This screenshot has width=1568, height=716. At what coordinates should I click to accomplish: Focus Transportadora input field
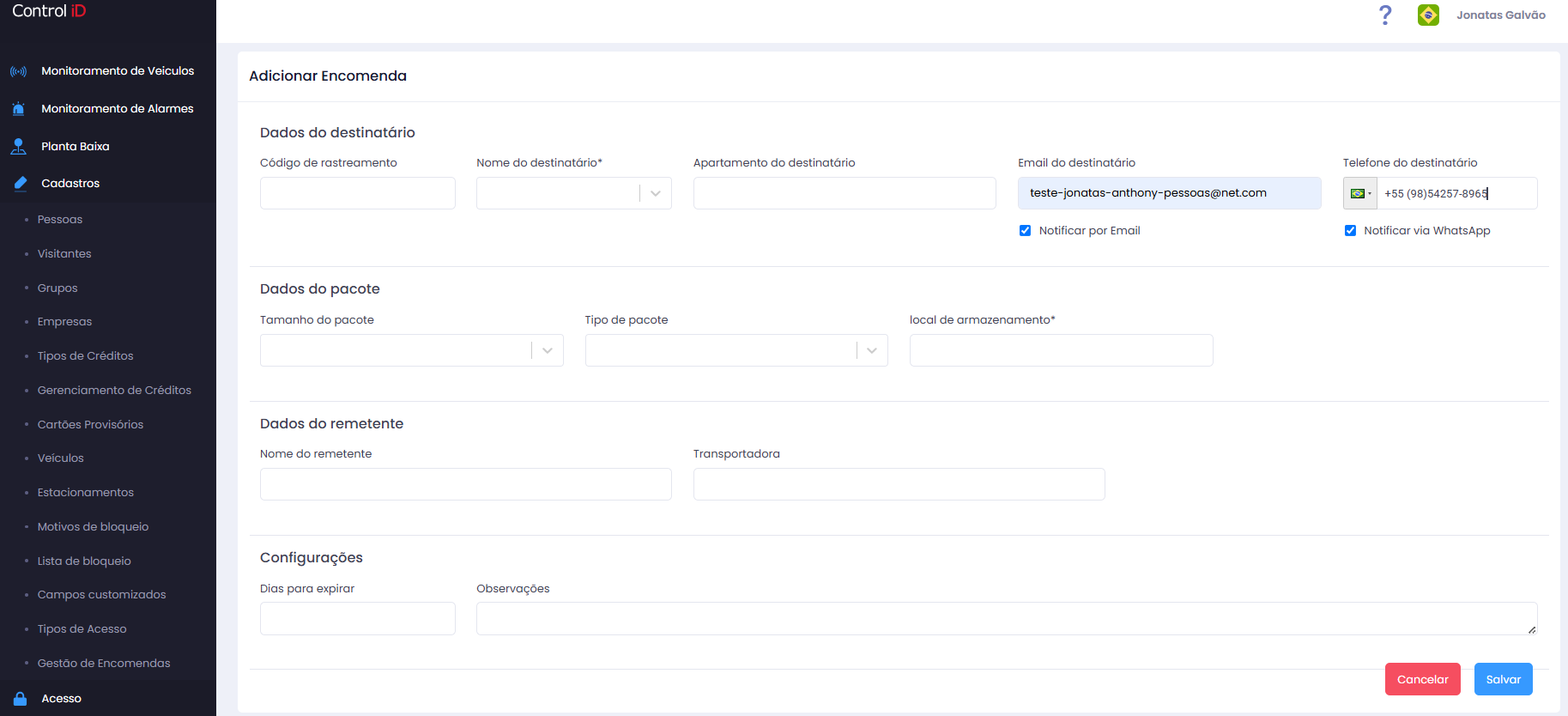click(899, 484)
